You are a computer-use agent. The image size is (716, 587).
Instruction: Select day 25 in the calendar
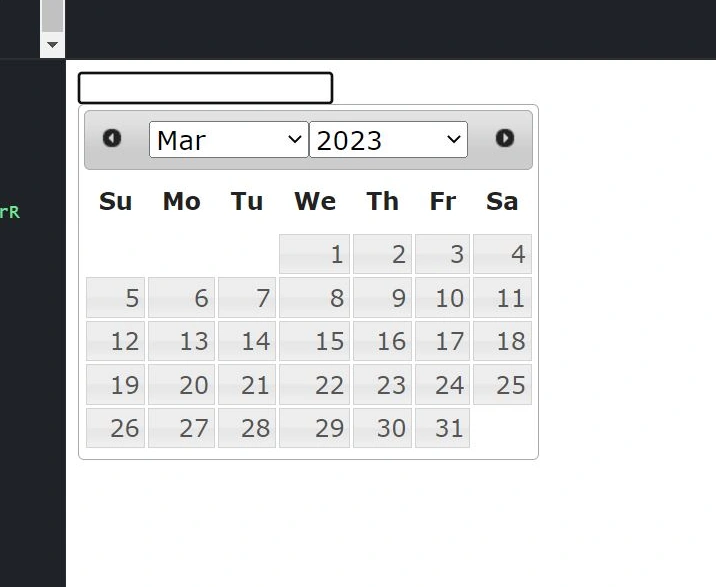tap(502, 385)
